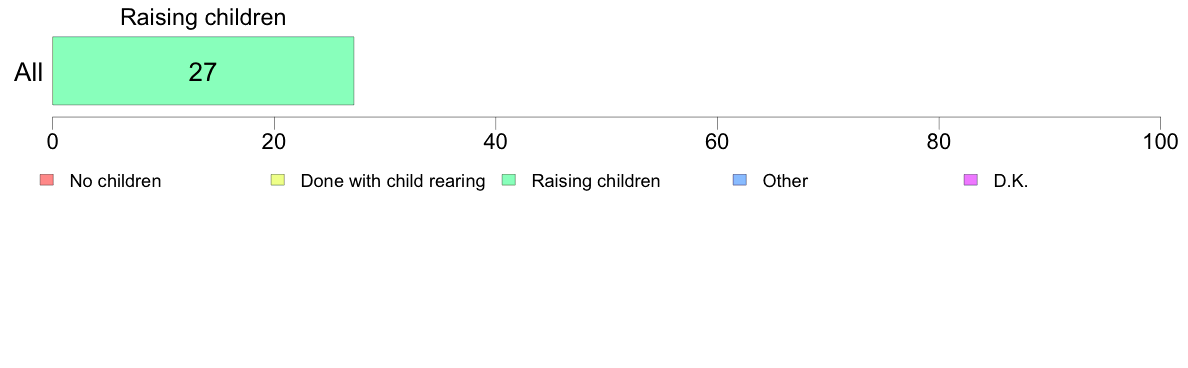
Task: Click the D.K. legend label
Action: pos(1011,181)
